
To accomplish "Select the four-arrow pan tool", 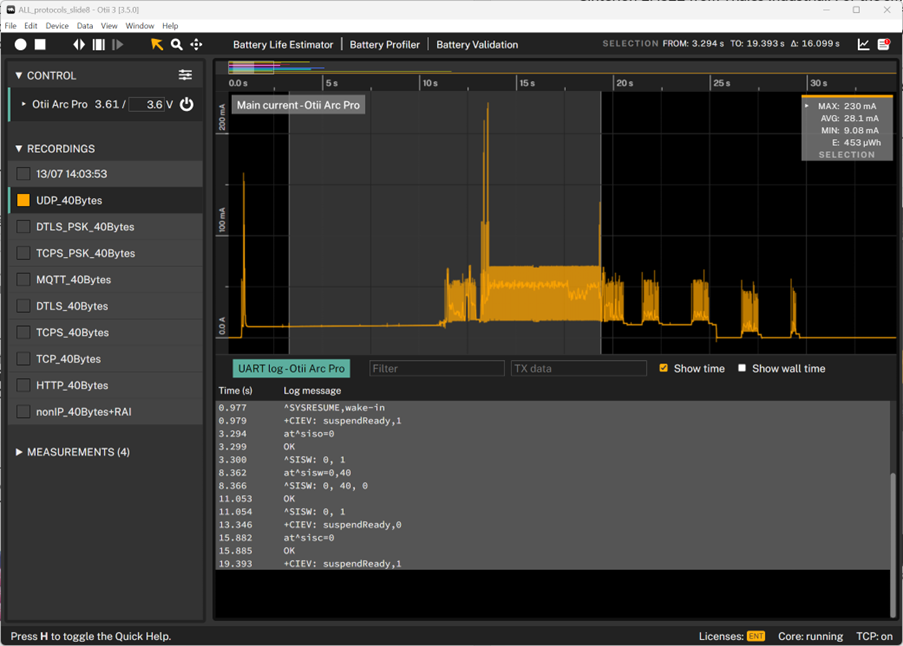I will (196, 44).
